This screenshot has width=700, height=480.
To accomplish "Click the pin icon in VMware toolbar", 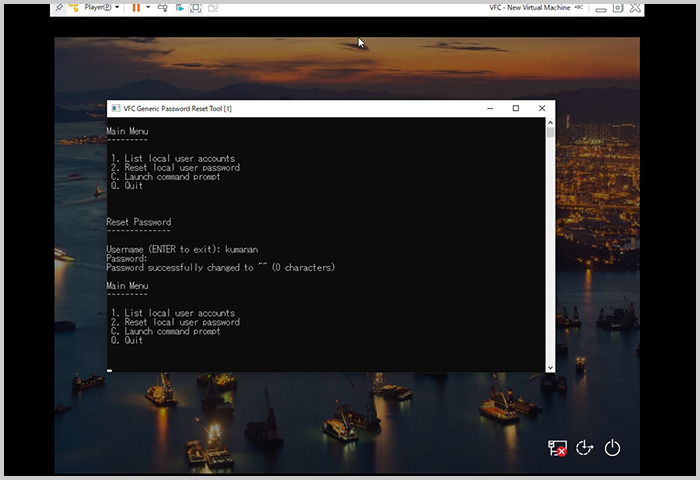I will (x=58, y=8).
